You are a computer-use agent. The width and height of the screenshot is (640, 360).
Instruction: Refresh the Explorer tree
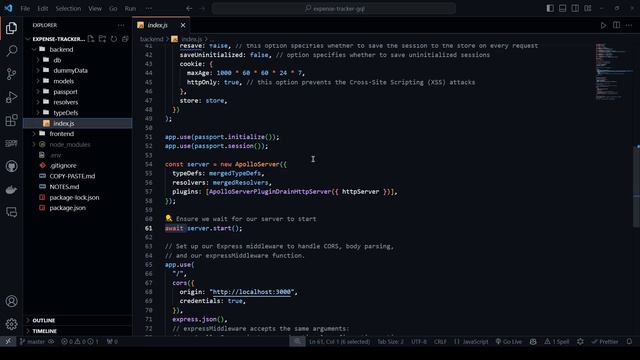[x=114, y=39]
